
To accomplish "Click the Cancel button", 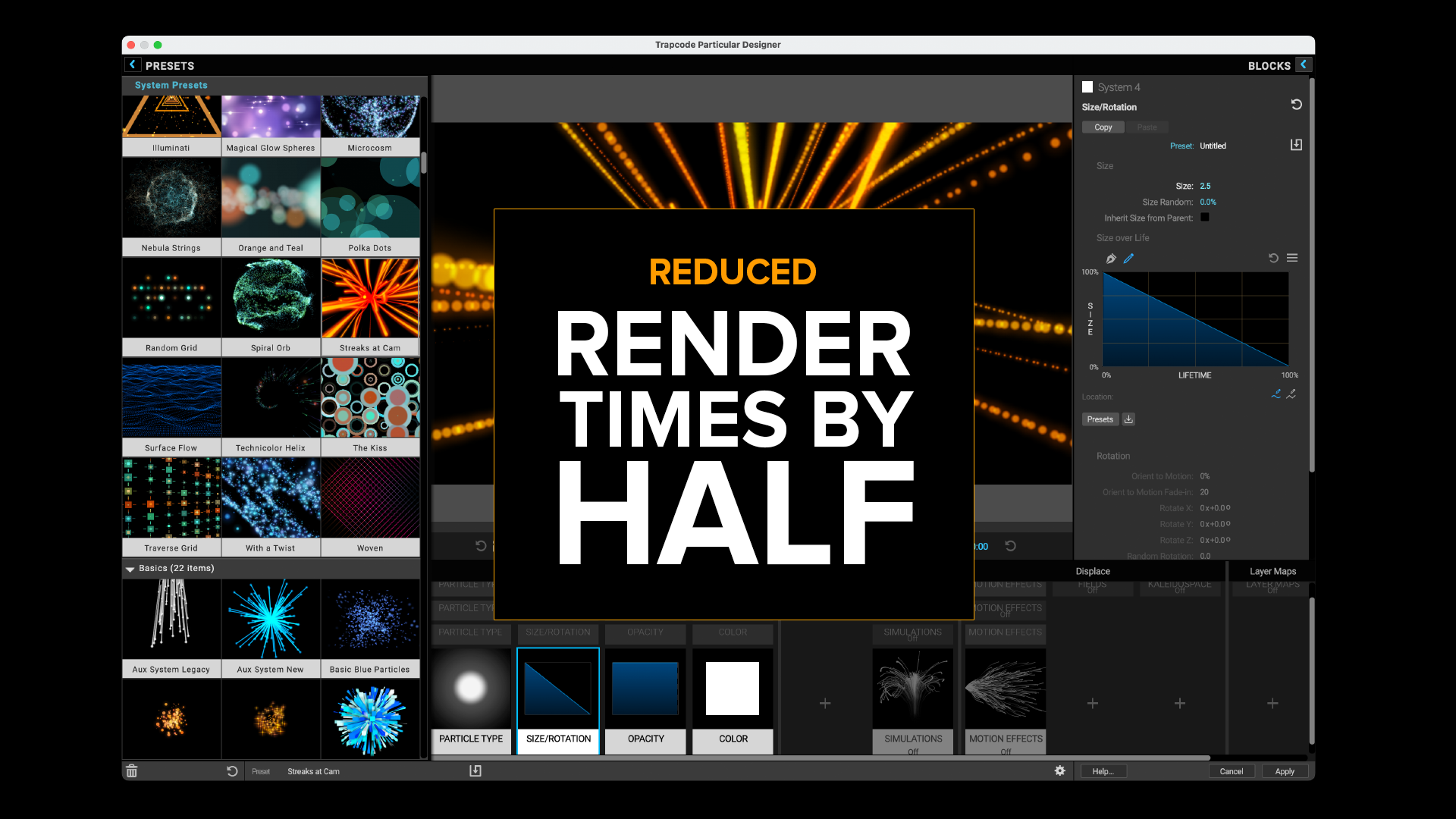I will point(1232,771).
